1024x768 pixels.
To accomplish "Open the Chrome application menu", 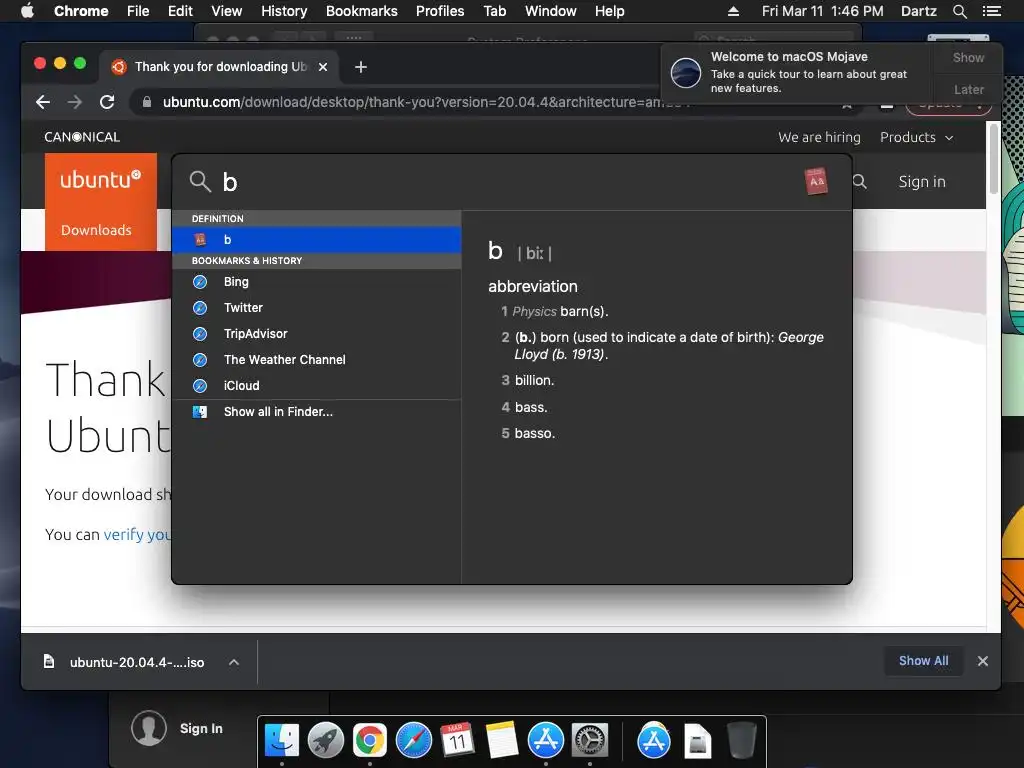I will [81, 11].
